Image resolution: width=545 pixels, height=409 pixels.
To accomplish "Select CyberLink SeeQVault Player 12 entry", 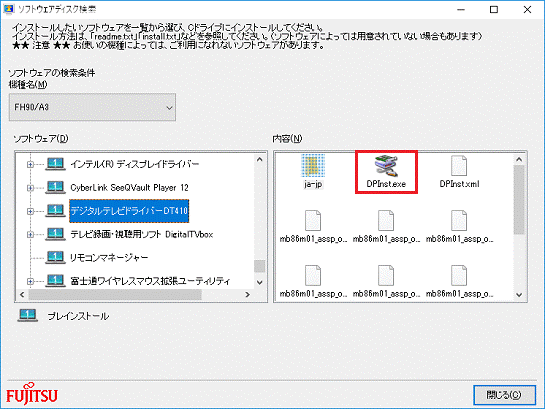I will (129, 188).
